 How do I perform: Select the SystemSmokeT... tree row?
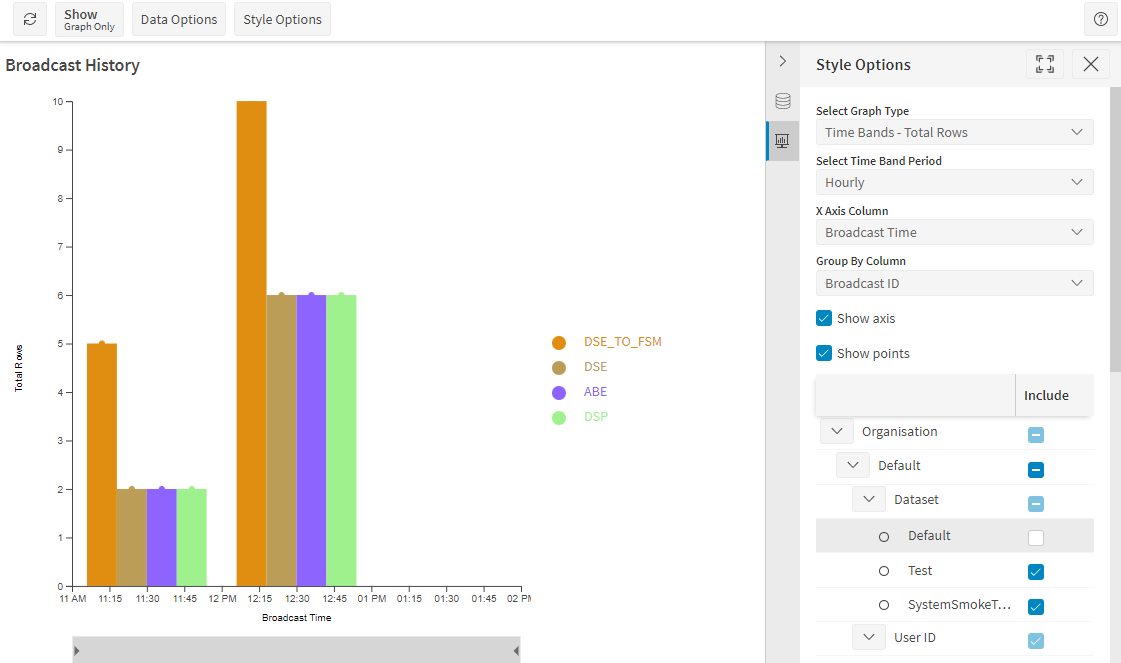954,605
